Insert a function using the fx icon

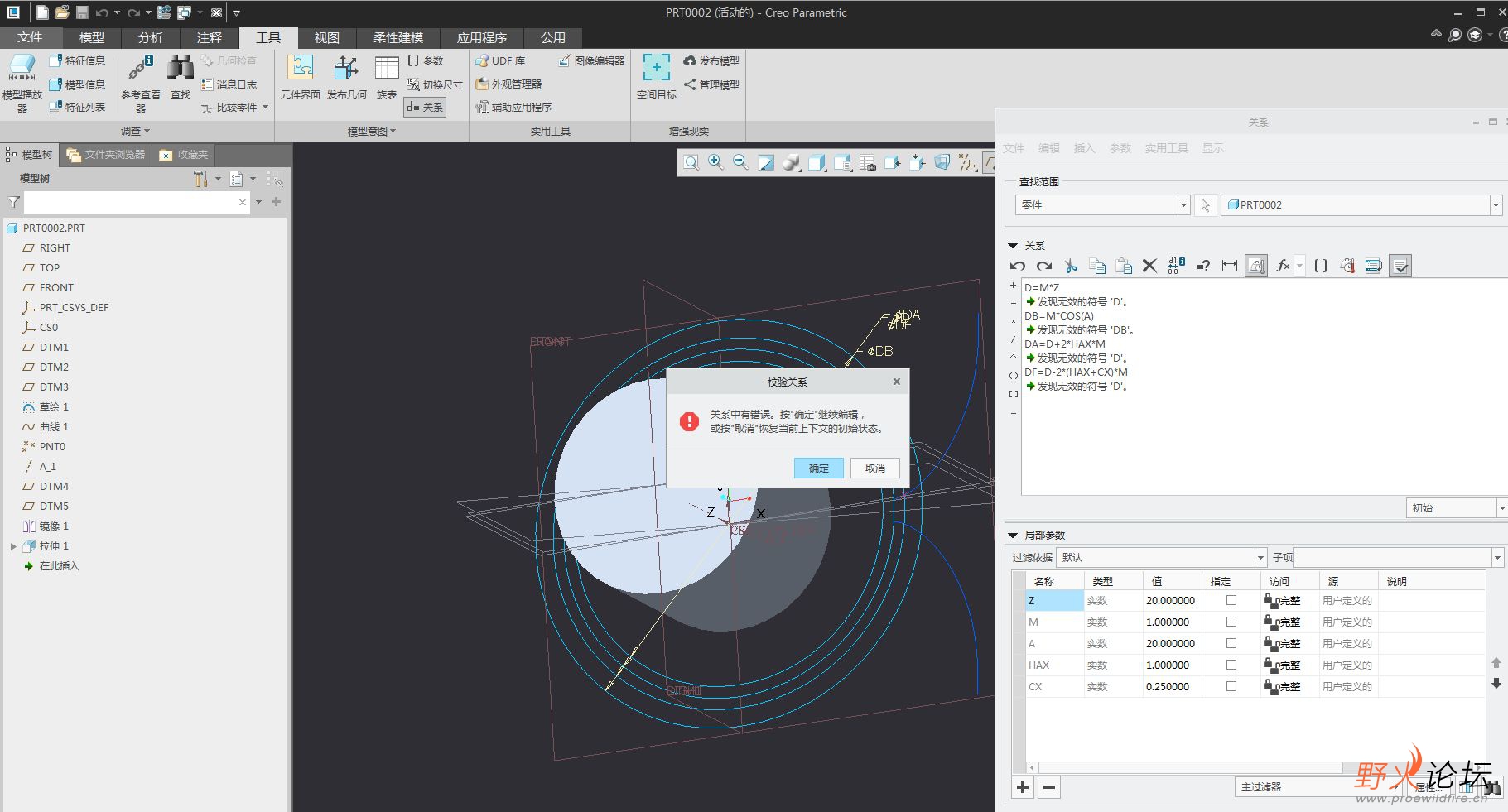click(1284, 266)
